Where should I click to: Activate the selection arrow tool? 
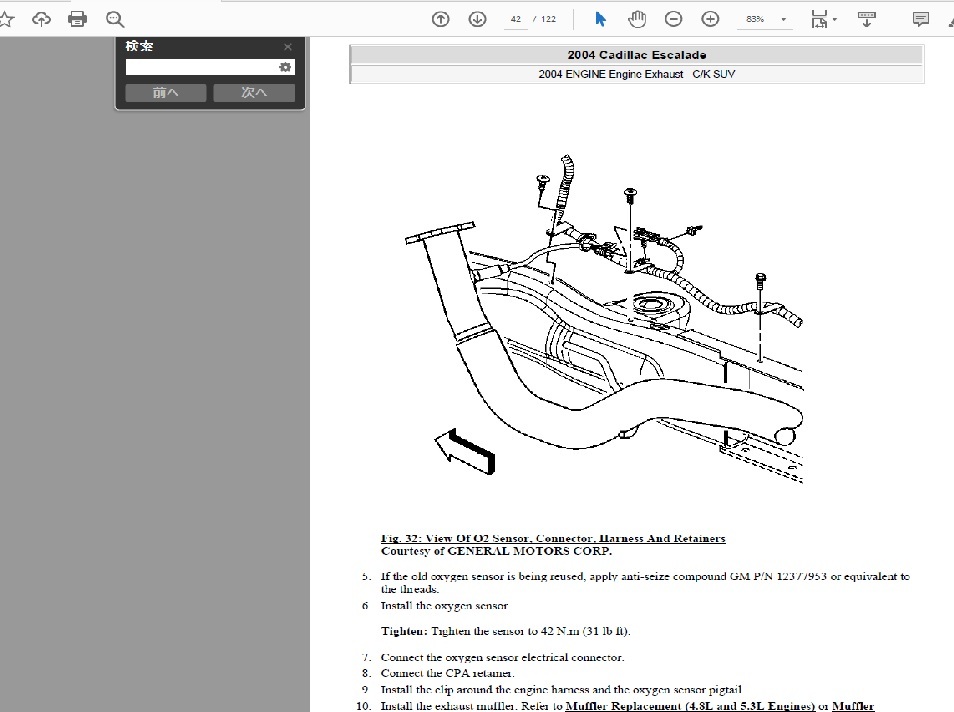pyautogui.click(x=600, y=19)
